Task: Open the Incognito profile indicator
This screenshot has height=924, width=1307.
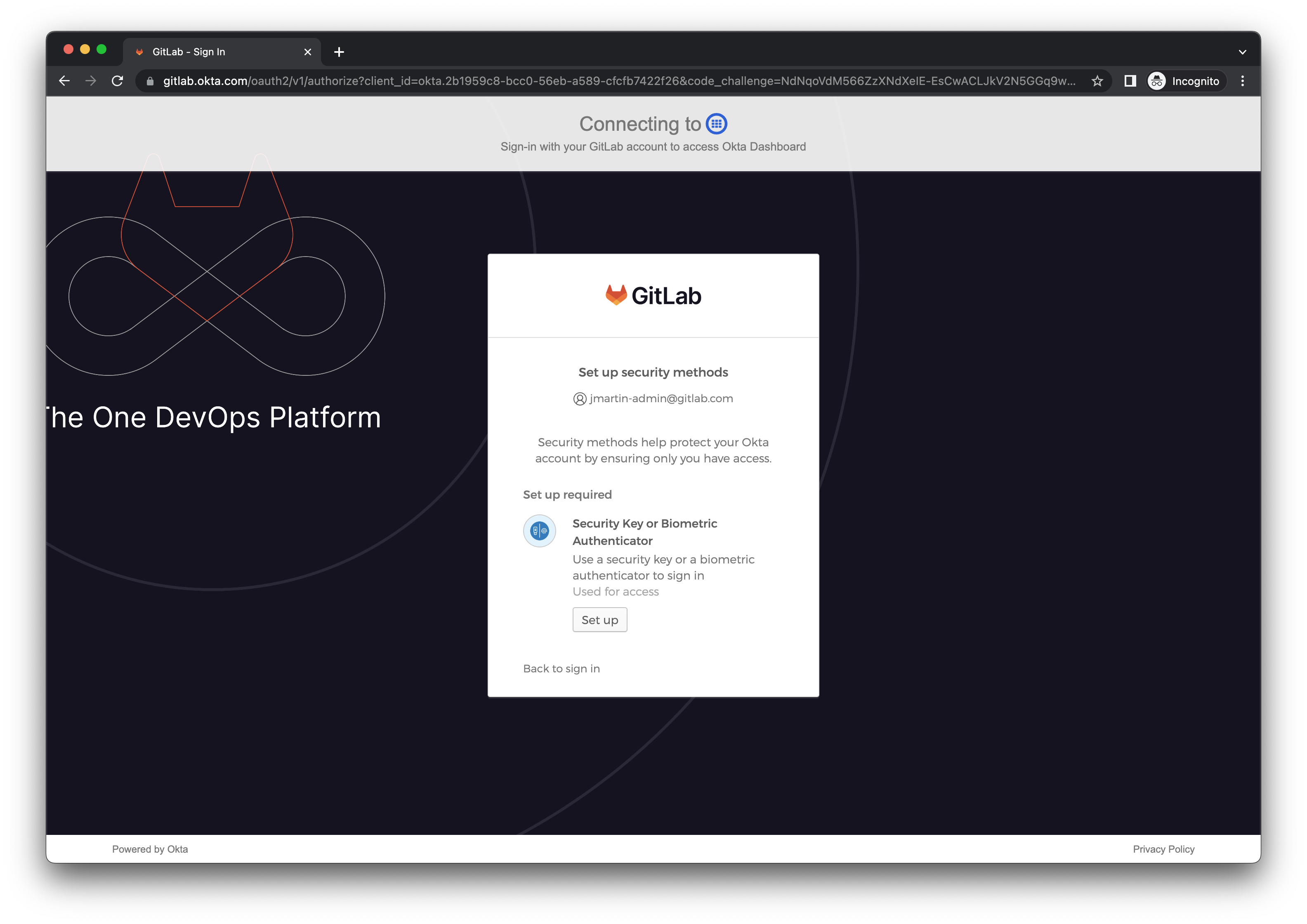Action: coord(1184,81)
